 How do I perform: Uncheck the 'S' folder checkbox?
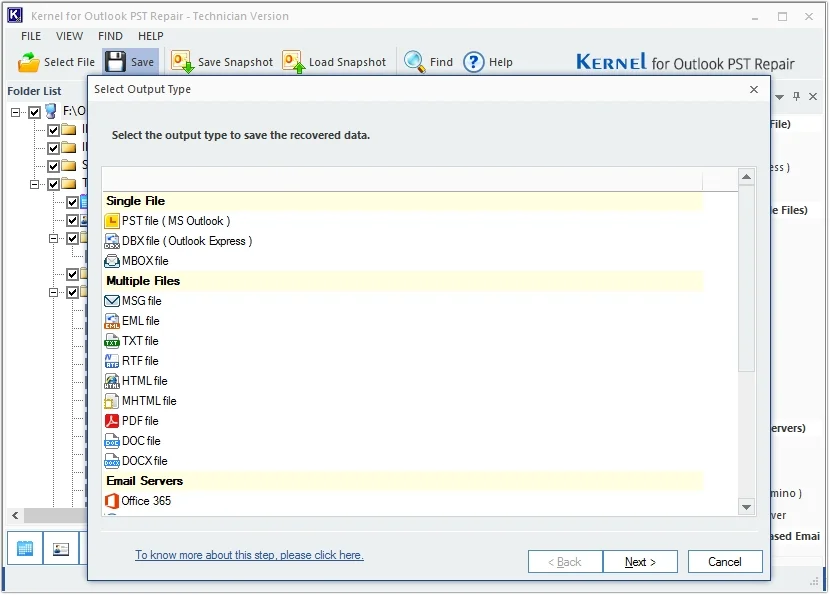[x=53, y=166]
